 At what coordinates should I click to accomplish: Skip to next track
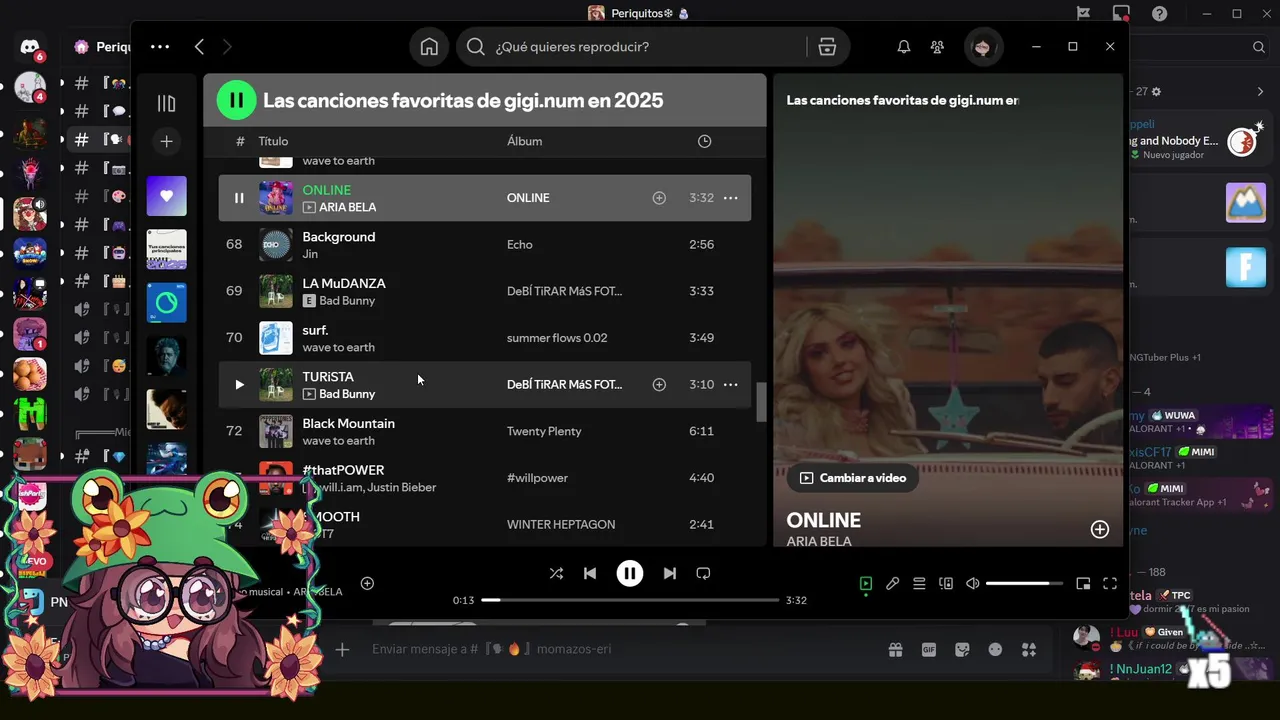pos(670,573)
